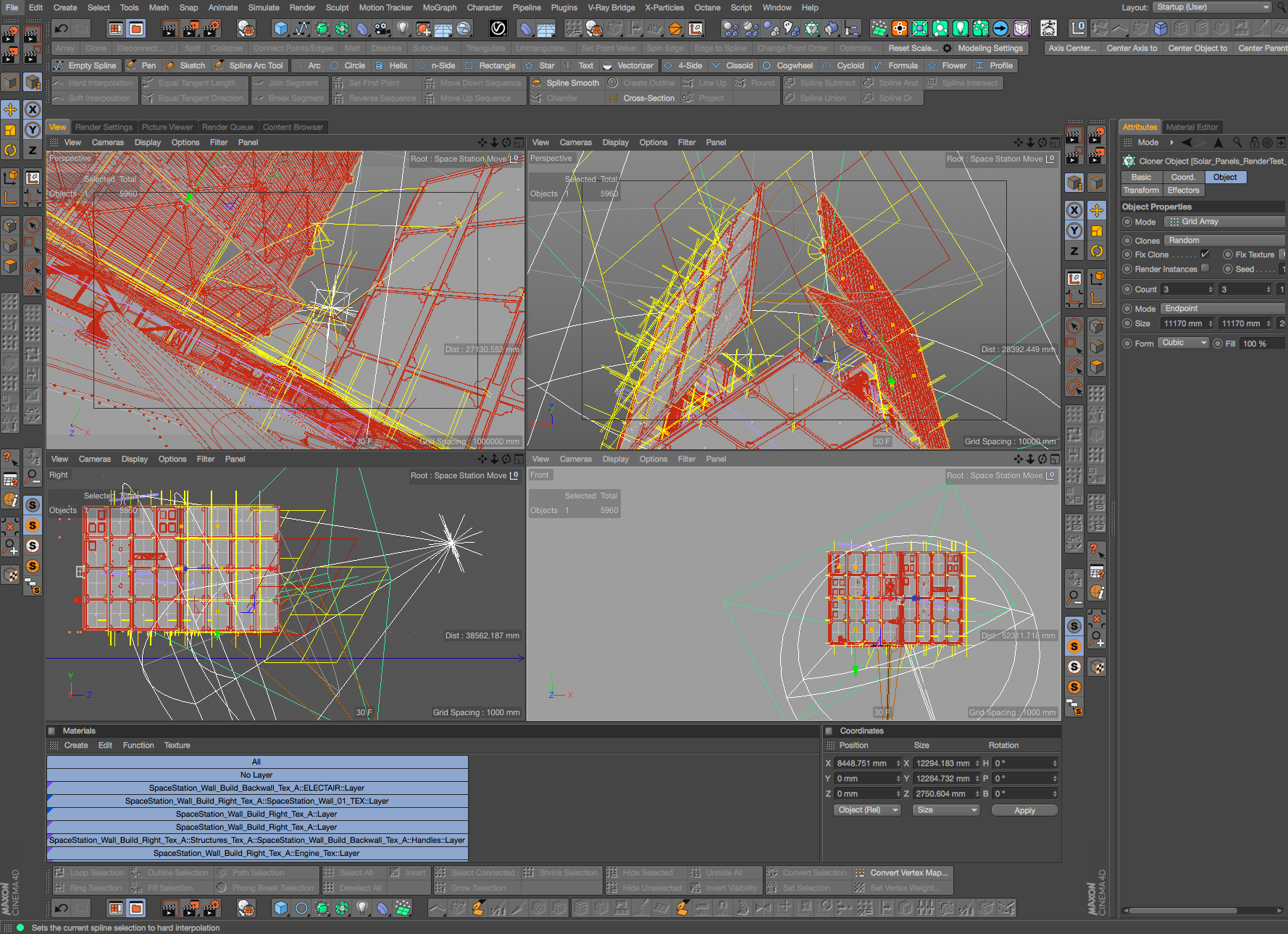1288x934 pixels.
Task: Click the green light bulb icon in the top toolbar
Action: click(960, 28)
